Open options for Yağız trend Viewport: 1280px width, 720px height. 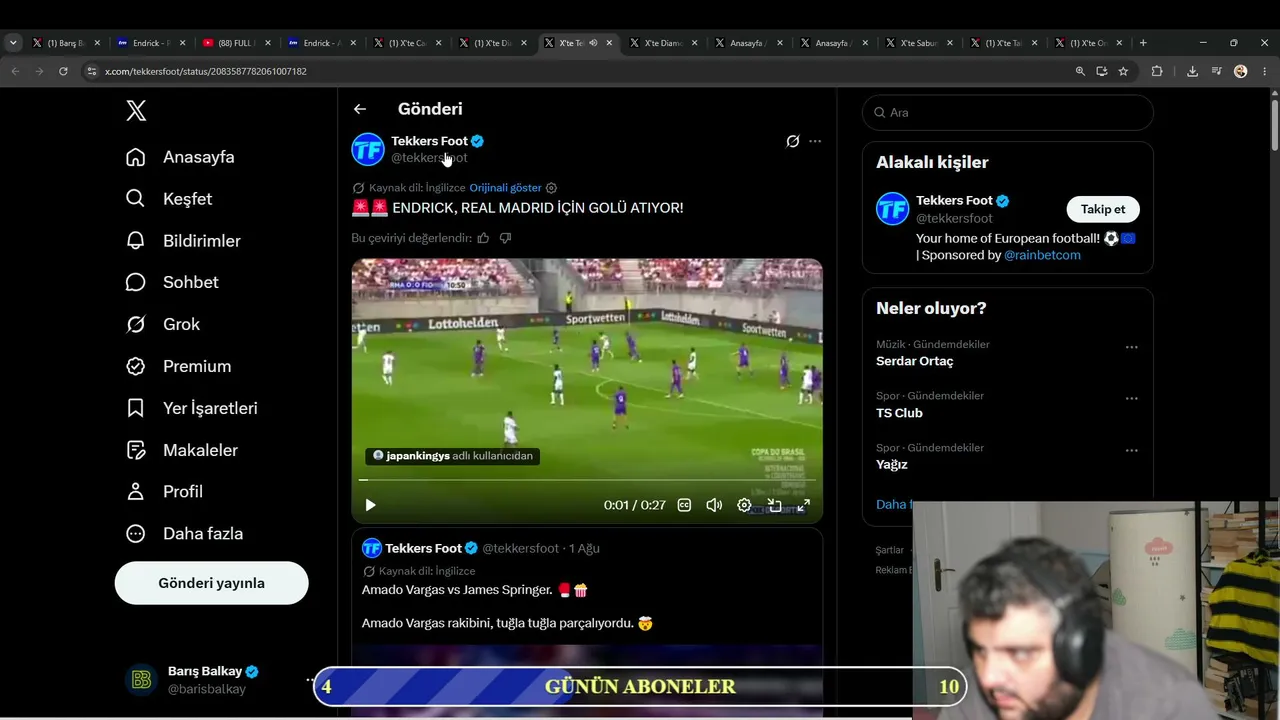pyautogui.click(x=1131, y=450)
